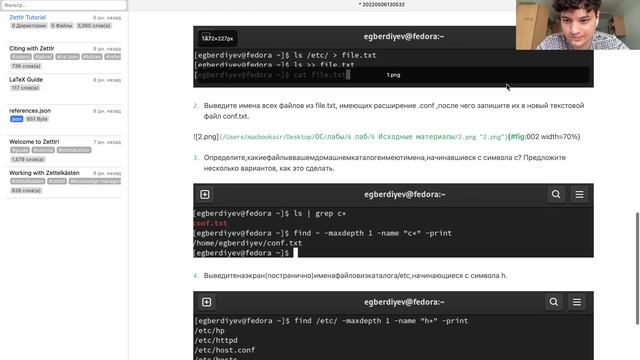Click the /etc/hp output line
The image size is (640, 360).
click(x=209, y=331)
